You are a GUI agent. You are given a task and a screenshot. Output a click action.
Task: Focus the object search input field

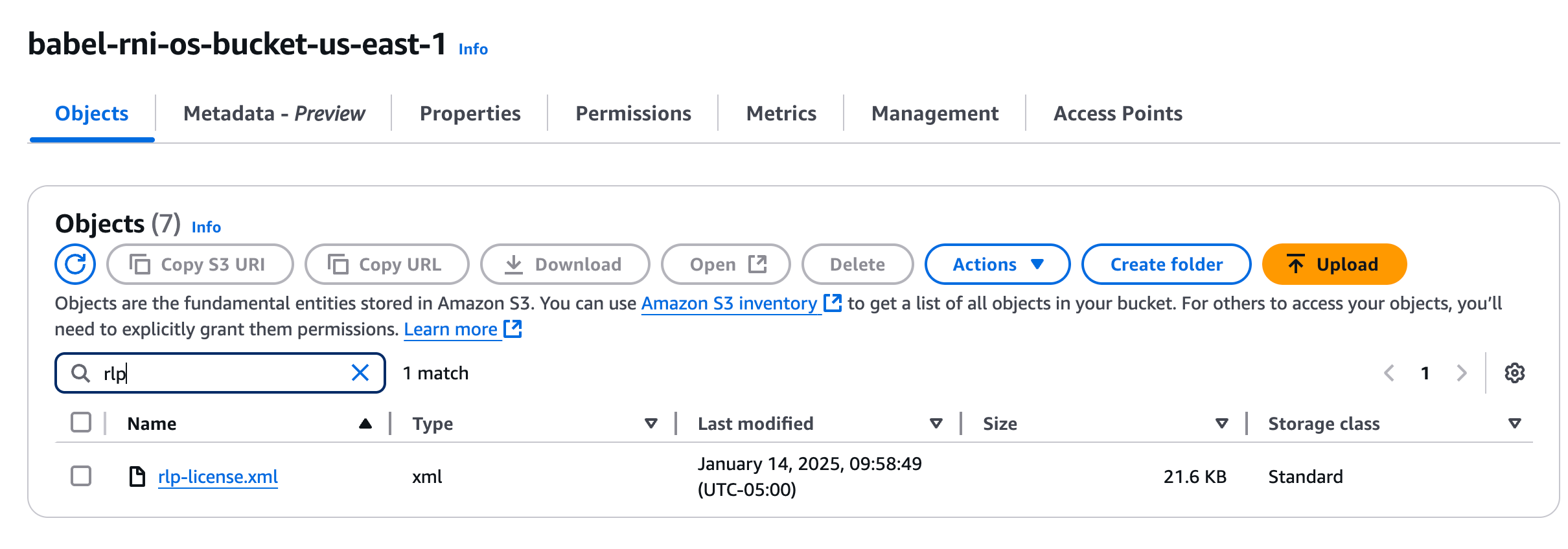point(220,373)
